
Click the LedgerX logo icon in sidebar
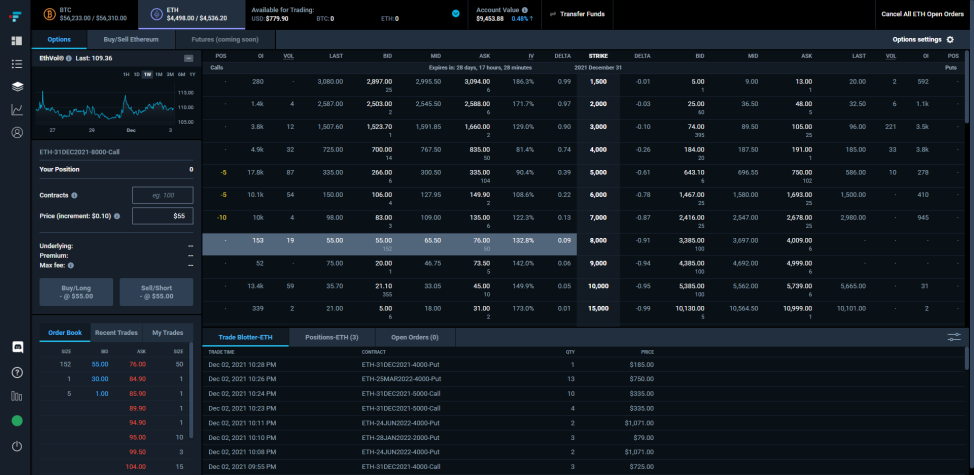tap(17, 15)
